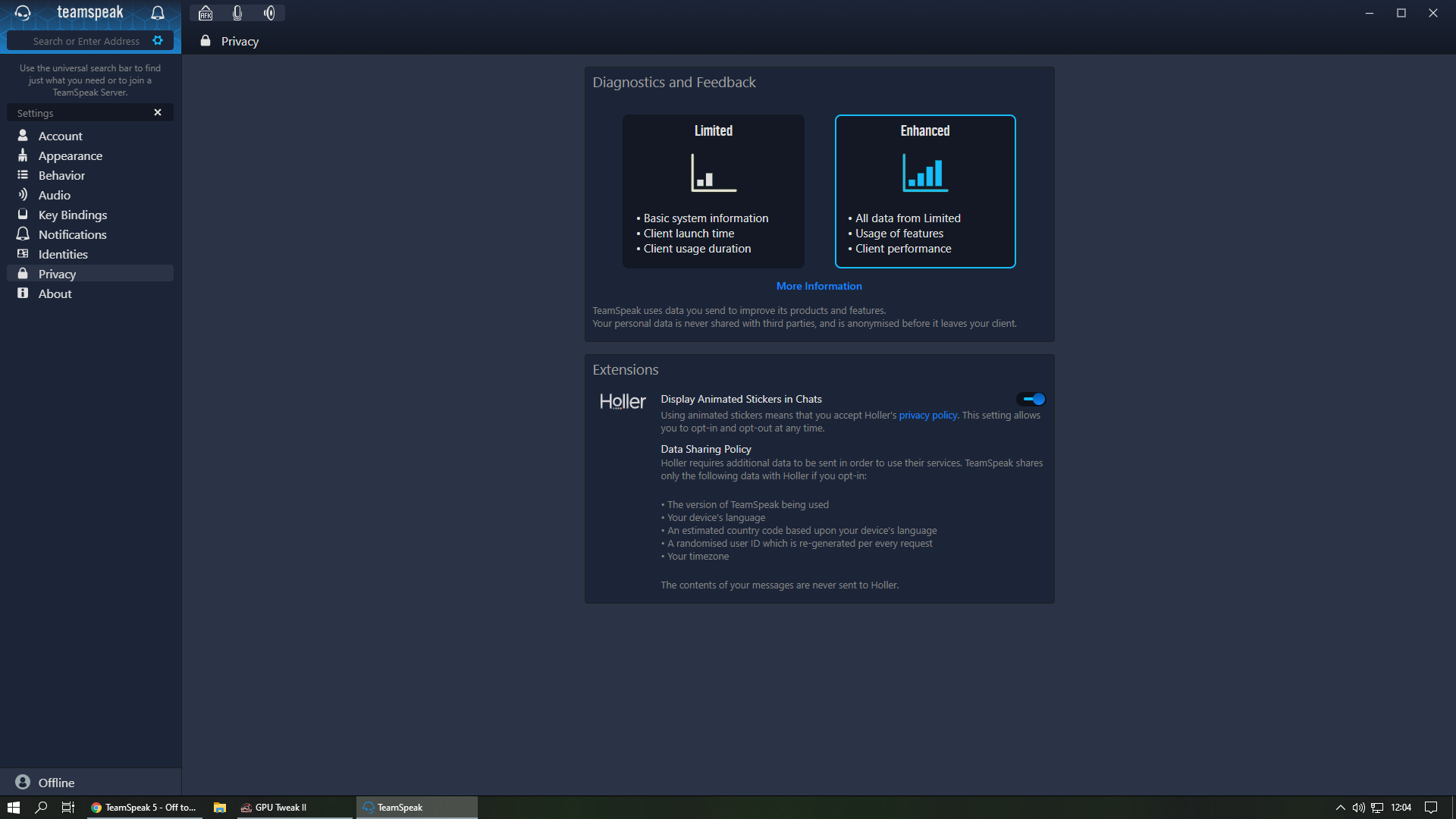Click the TeamSpeak headset logo icon

click(x=23, y=13)
